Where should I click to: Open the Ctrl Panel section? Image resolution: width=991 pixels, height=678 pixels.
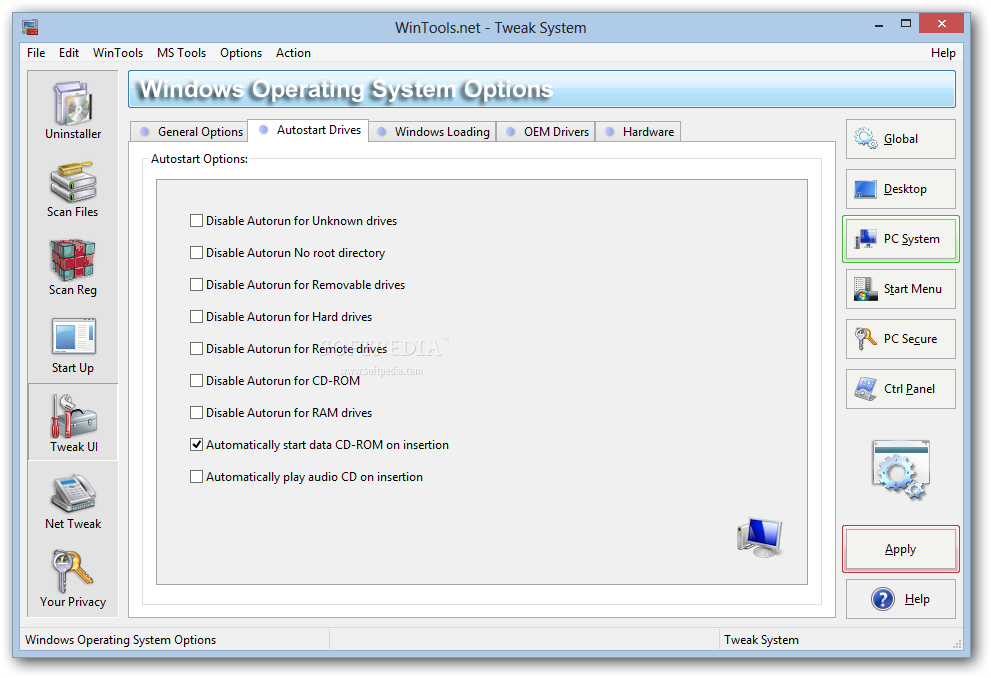click(901, 389)
